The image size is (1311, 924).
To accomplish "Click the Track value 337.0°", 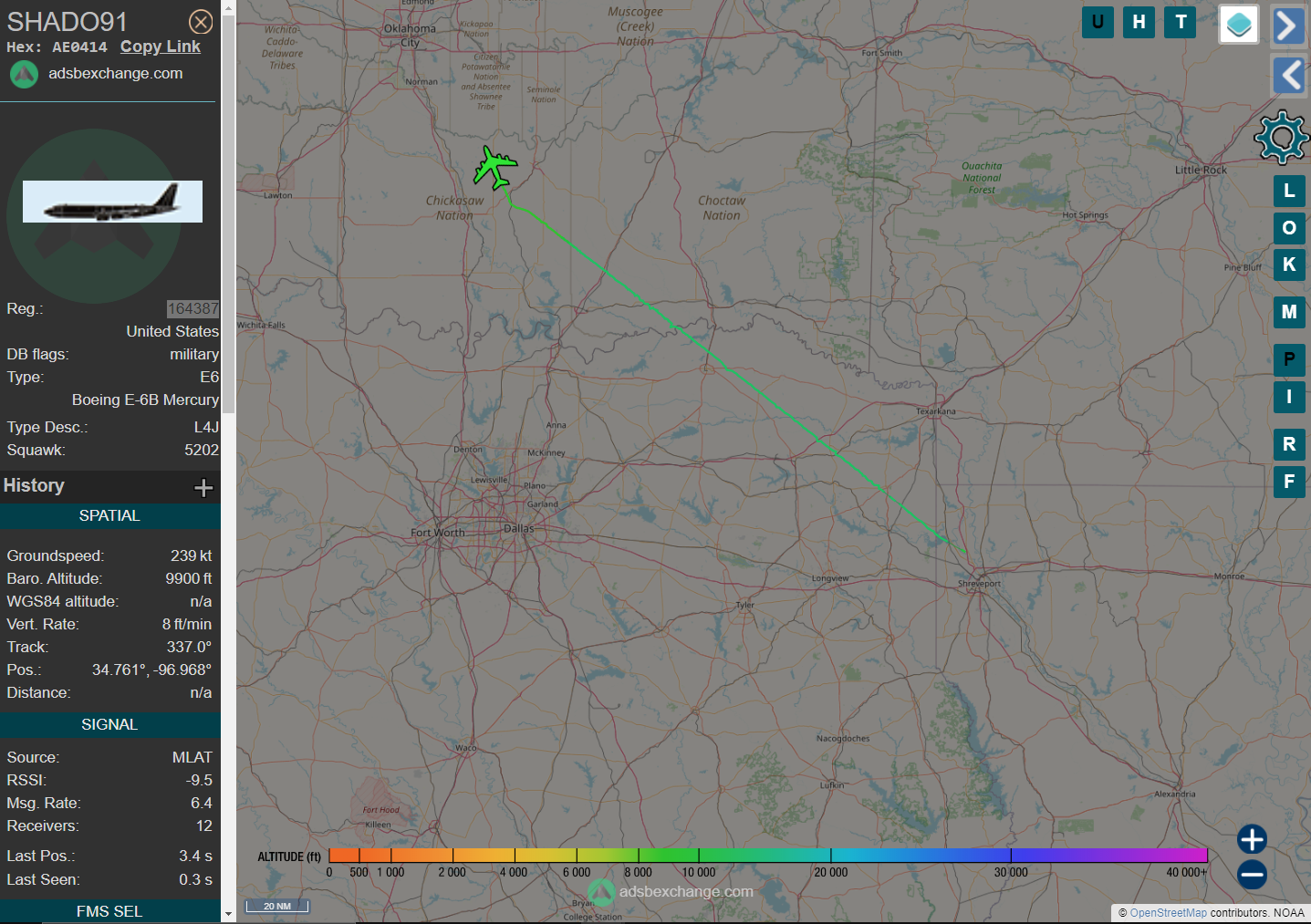I will [190, 648].
